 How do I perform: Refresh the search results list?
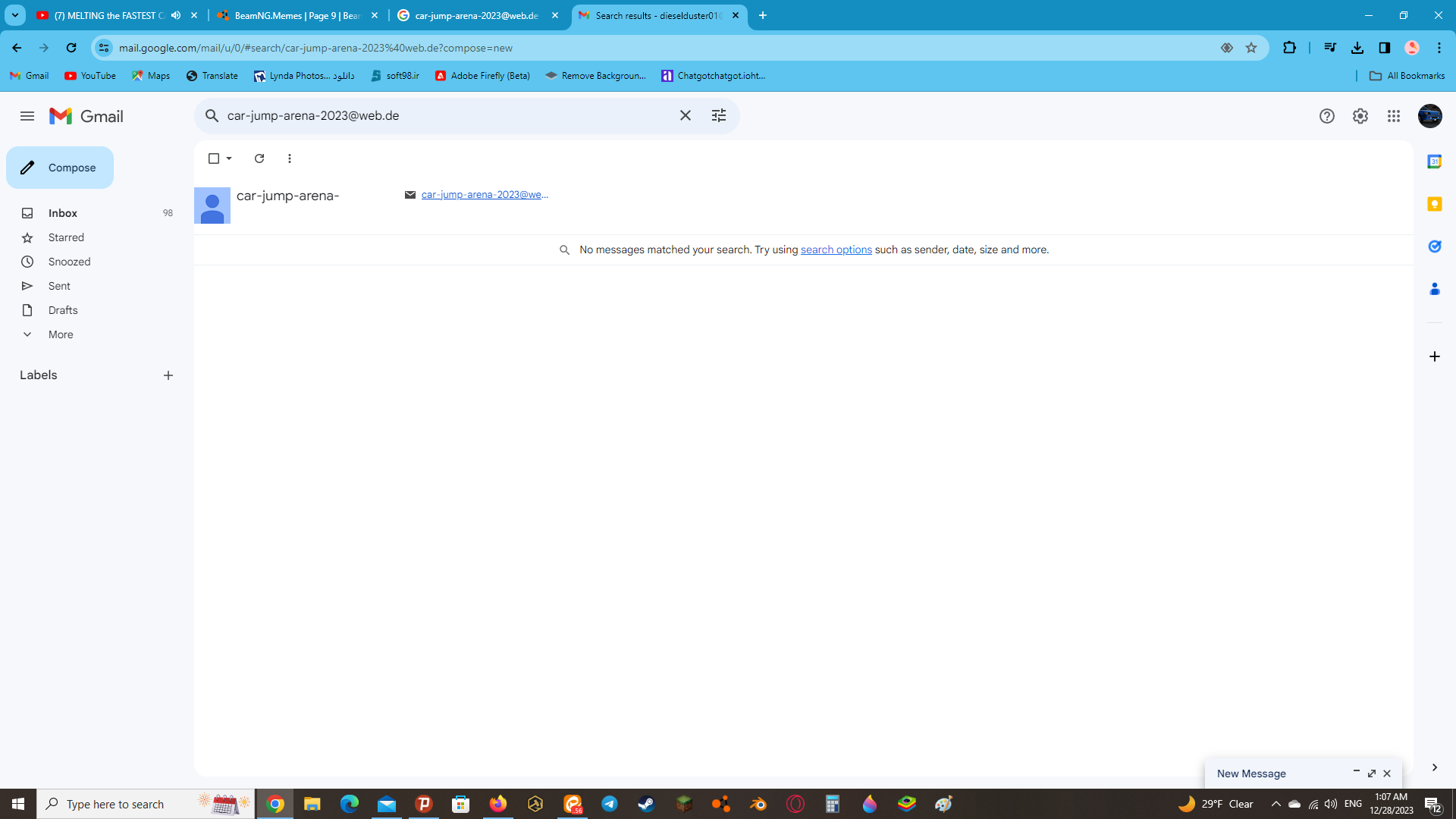259,158
